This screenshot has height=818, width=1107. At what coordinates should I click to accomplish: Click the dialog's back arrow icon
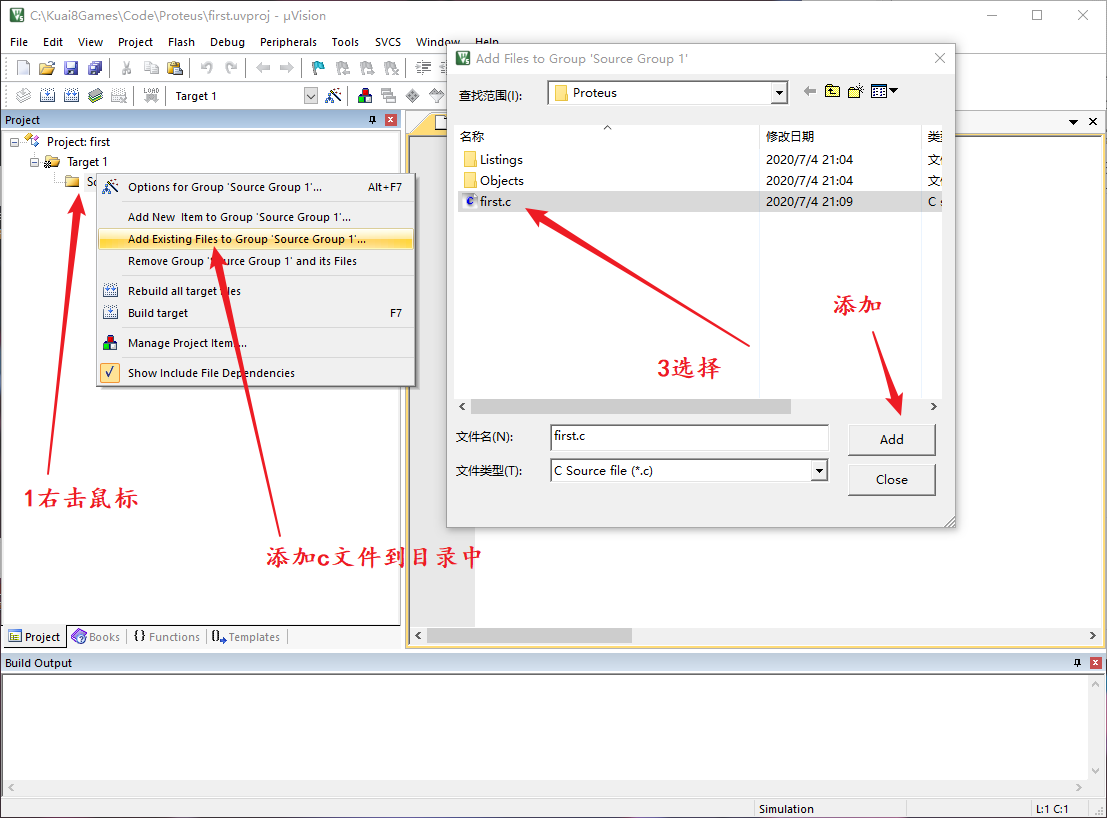(810, 91)
